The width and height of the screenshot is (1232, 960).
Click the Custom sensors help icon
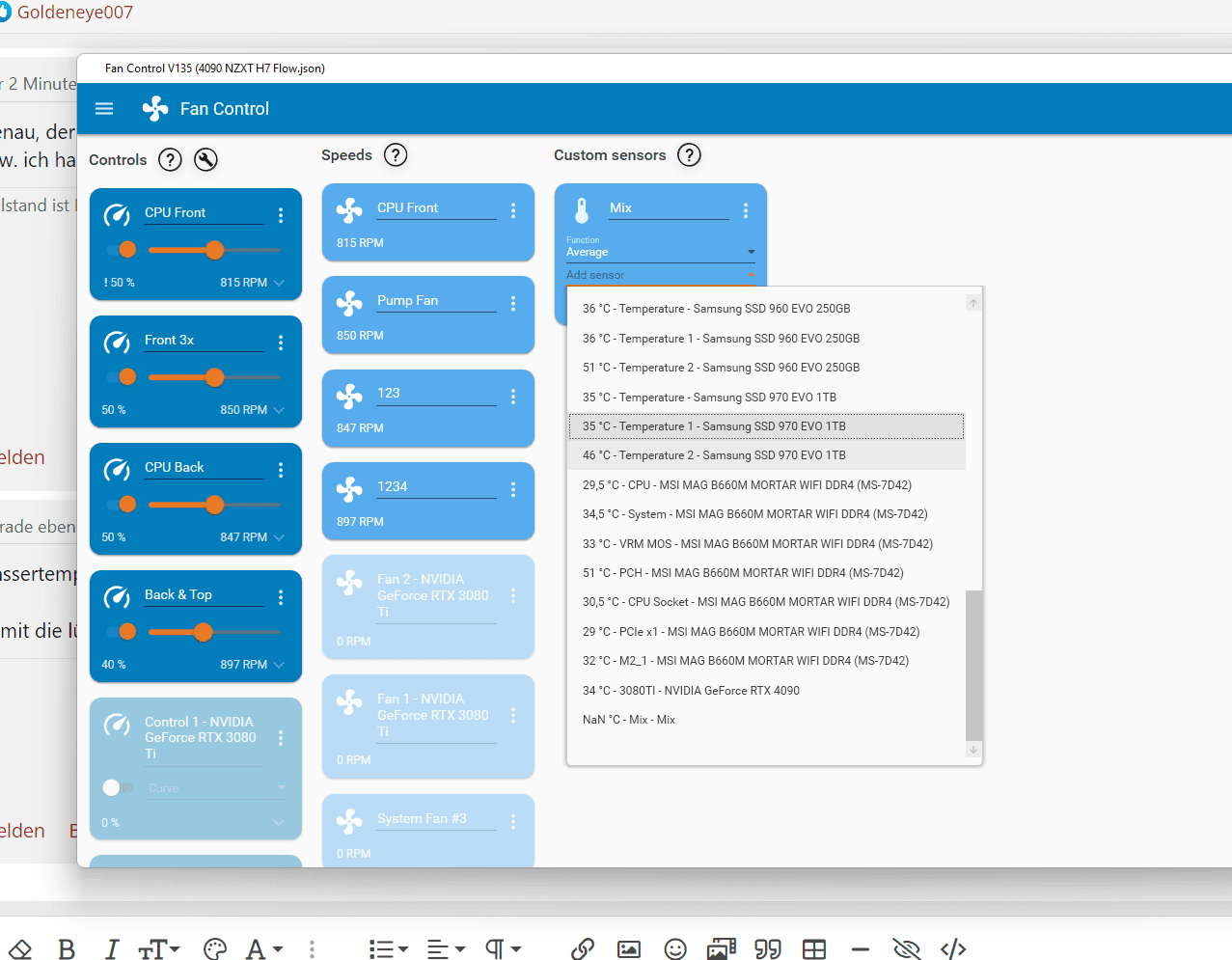point(689,155)
